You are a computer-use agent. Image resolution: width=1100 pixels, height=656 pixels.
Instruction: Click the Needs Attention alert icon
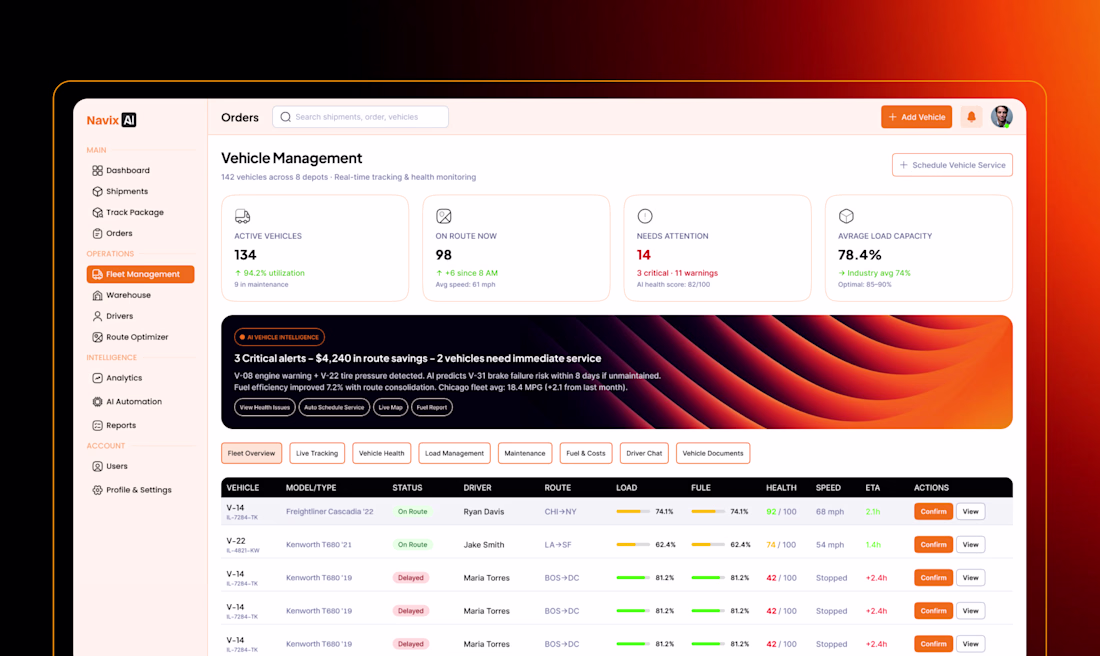coord(645,216)
